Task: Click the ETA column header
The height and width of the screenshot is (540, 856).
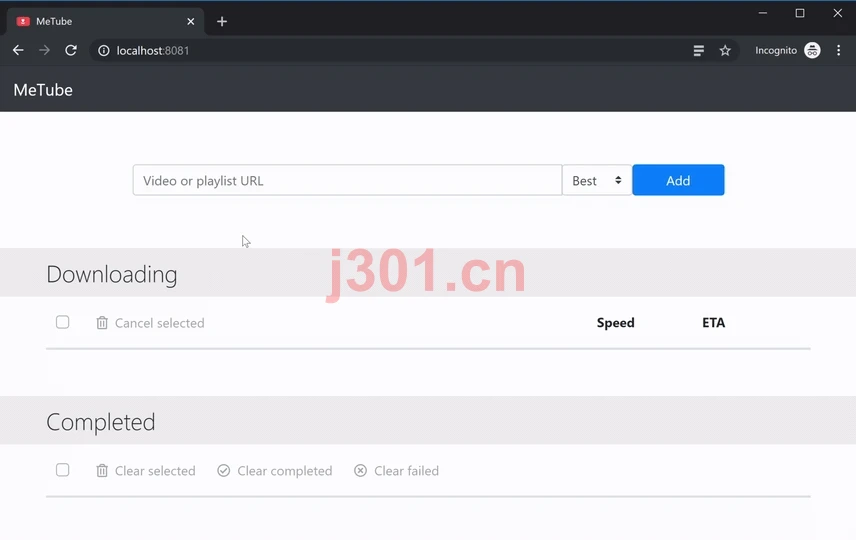Action: (714, 323)
